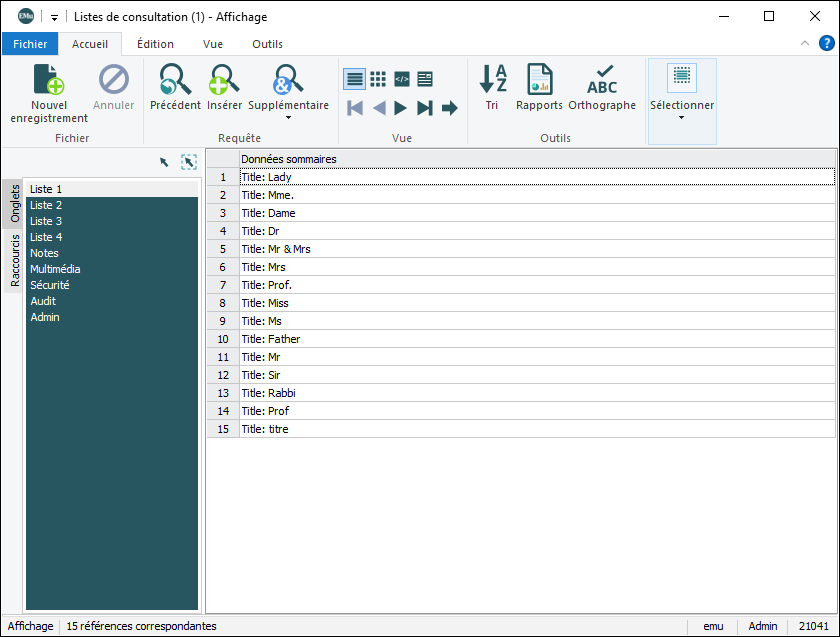This screenshot has height=637, width=840.
Task: Switch to the grid contact sheet view
Action: pyautogui.click(x=378, y=79)
